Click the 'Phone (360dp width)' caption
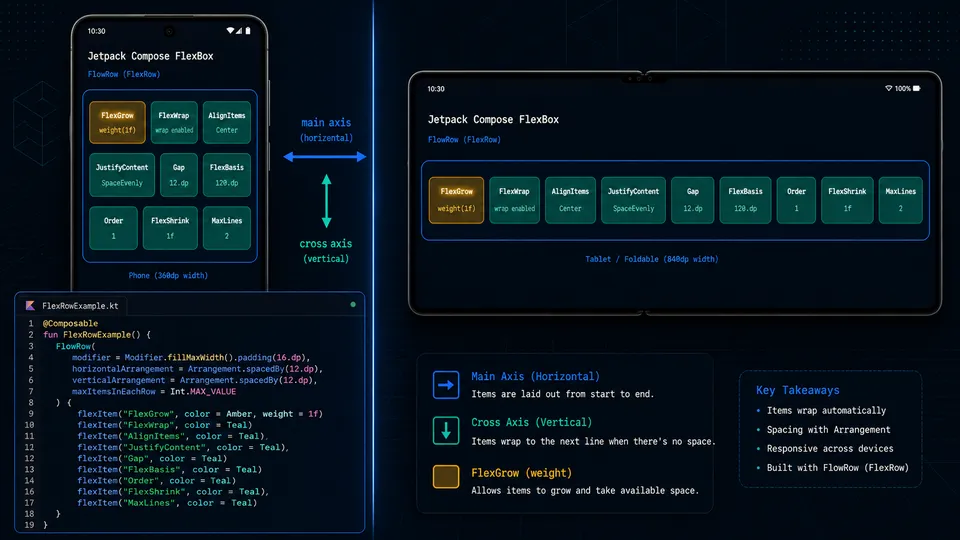This screenshot has width=960, height=540. pos(168,276)
